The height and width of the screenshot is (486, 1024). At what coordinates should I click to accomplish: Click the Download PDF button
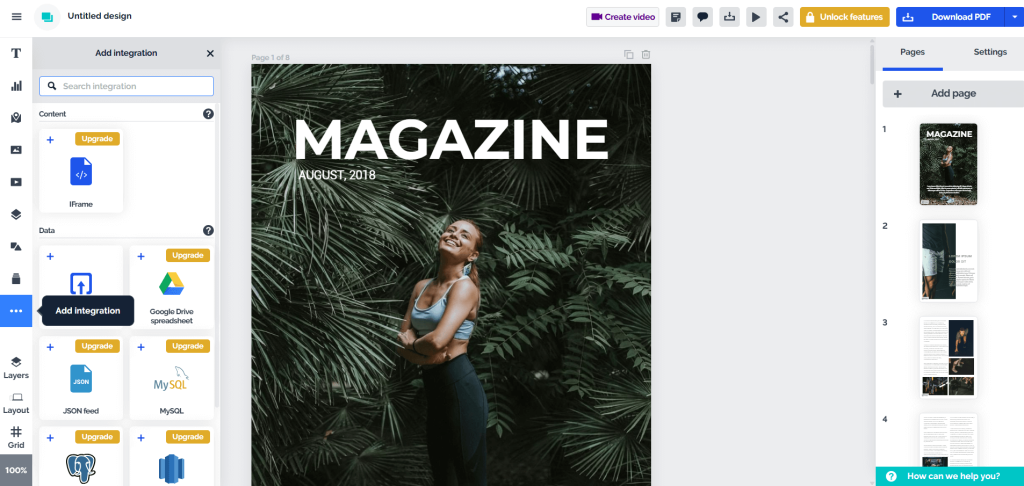click(x=950, y=17)
